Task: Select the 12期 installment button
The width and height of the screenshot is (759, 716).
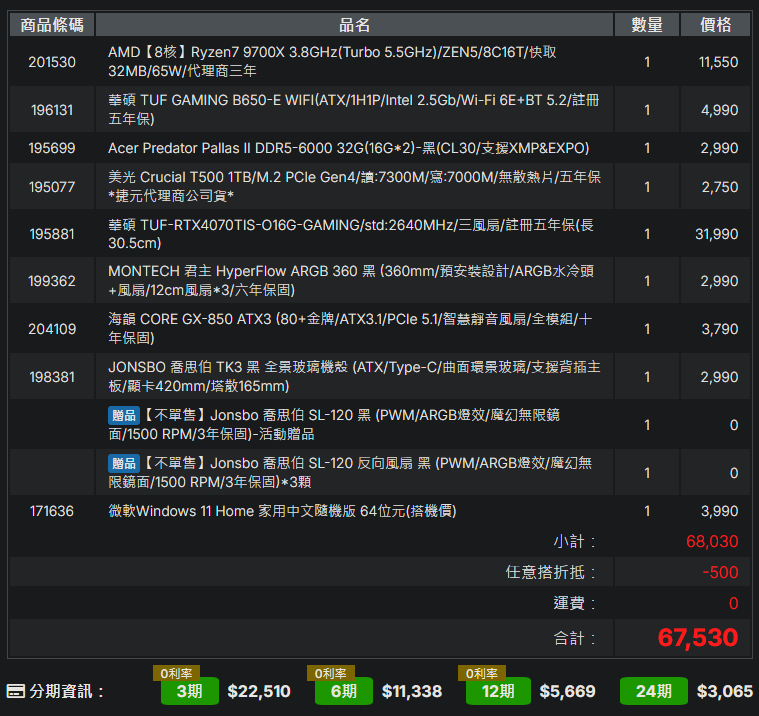Action: (498, 691)
